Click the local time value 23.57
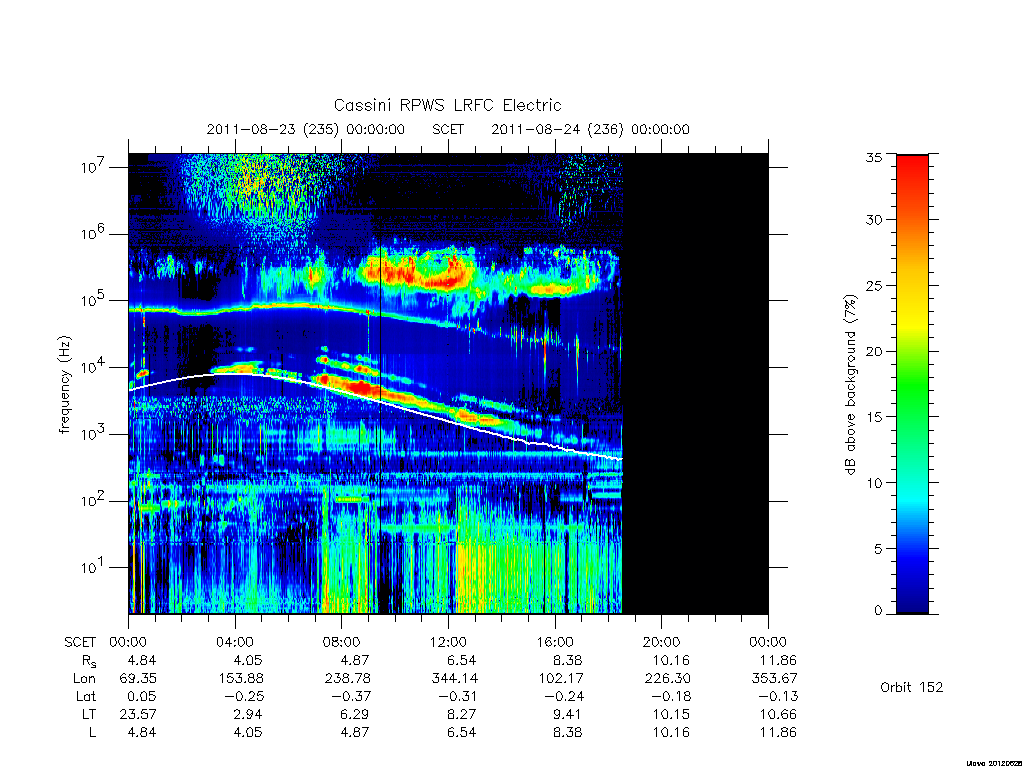Screen dimensions: 1024x768 (x=138, y=714)
